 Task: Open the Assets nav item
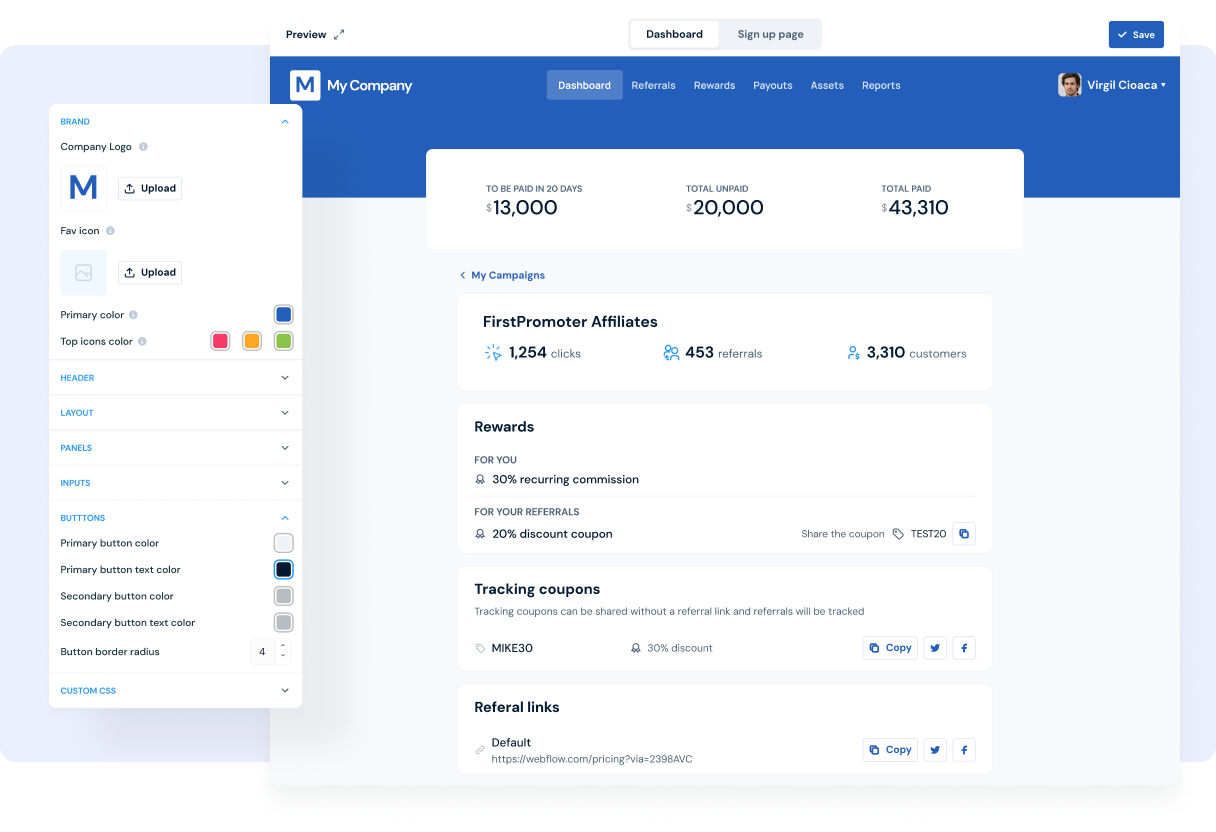point(827,86)
